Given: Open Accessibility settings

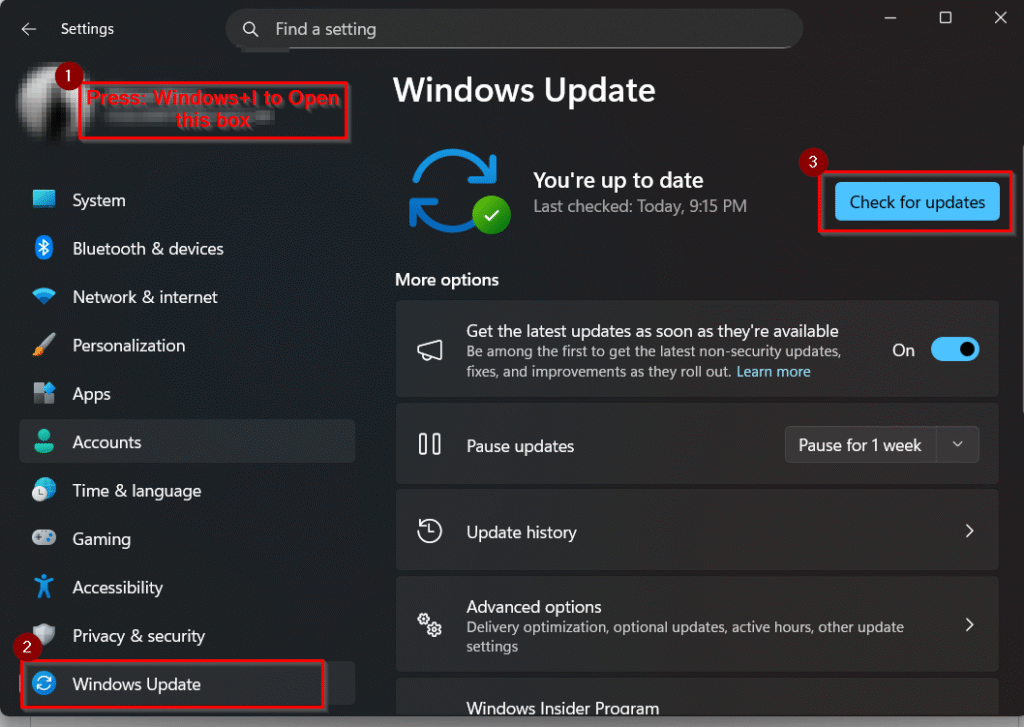Looking at the screenshot, I should point(187,587).
